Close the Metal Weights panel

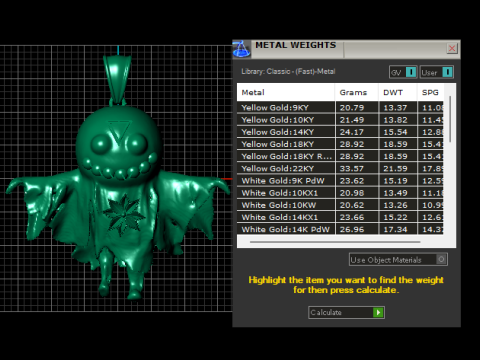[452, 48]
